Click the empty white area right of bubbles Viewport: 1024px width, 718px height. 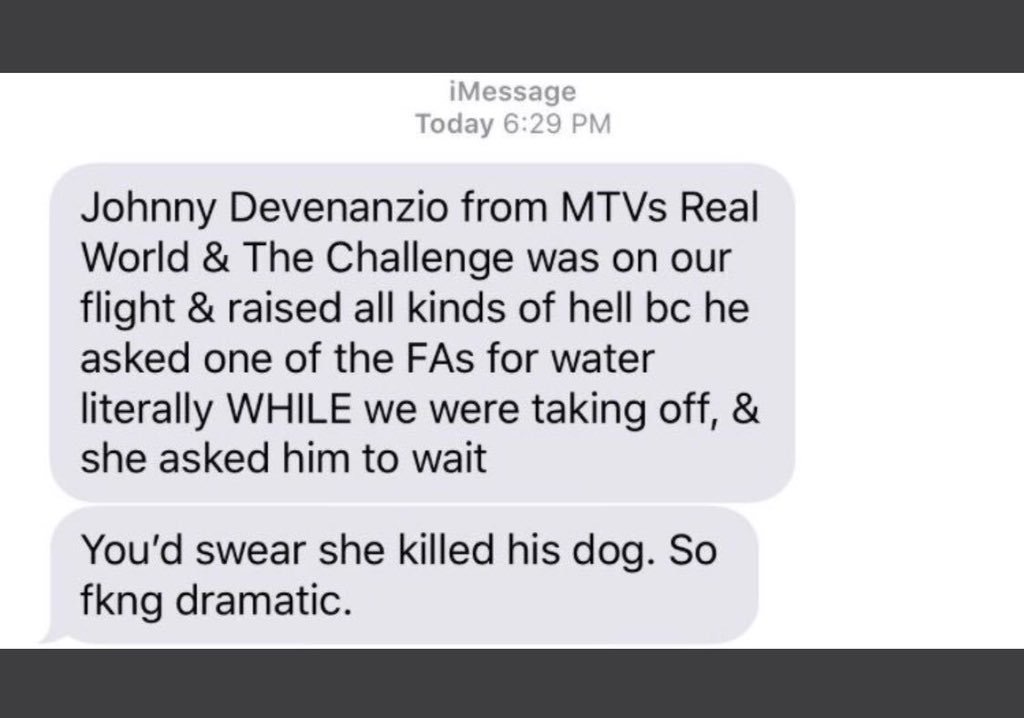pos(909,392)
